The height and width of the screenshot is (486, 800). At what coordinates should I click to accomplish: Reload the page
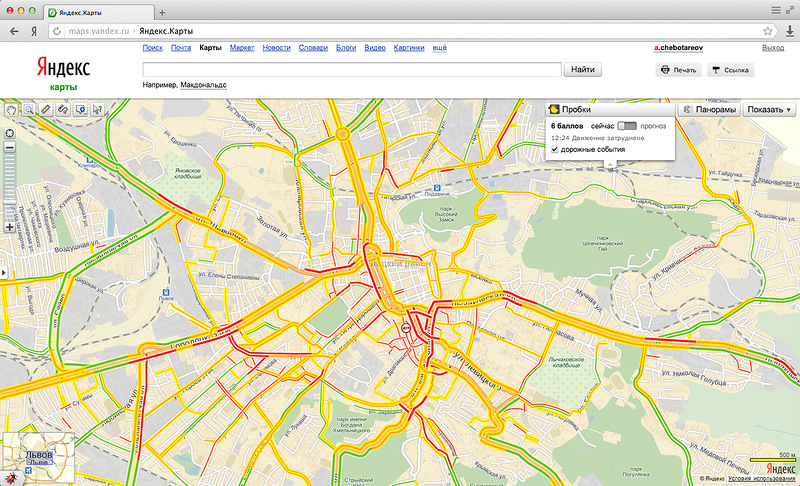click(57, 31)
